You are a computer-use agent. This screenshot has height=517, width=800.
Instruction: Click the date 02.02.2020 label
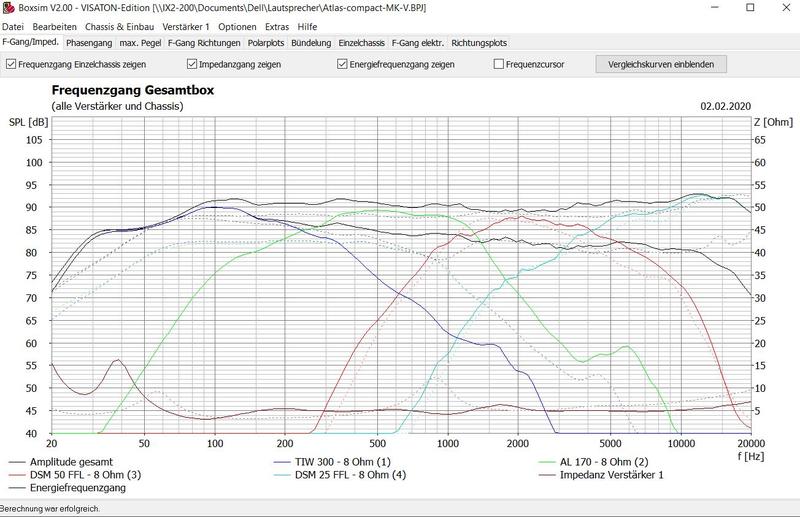tap(726, 106)
